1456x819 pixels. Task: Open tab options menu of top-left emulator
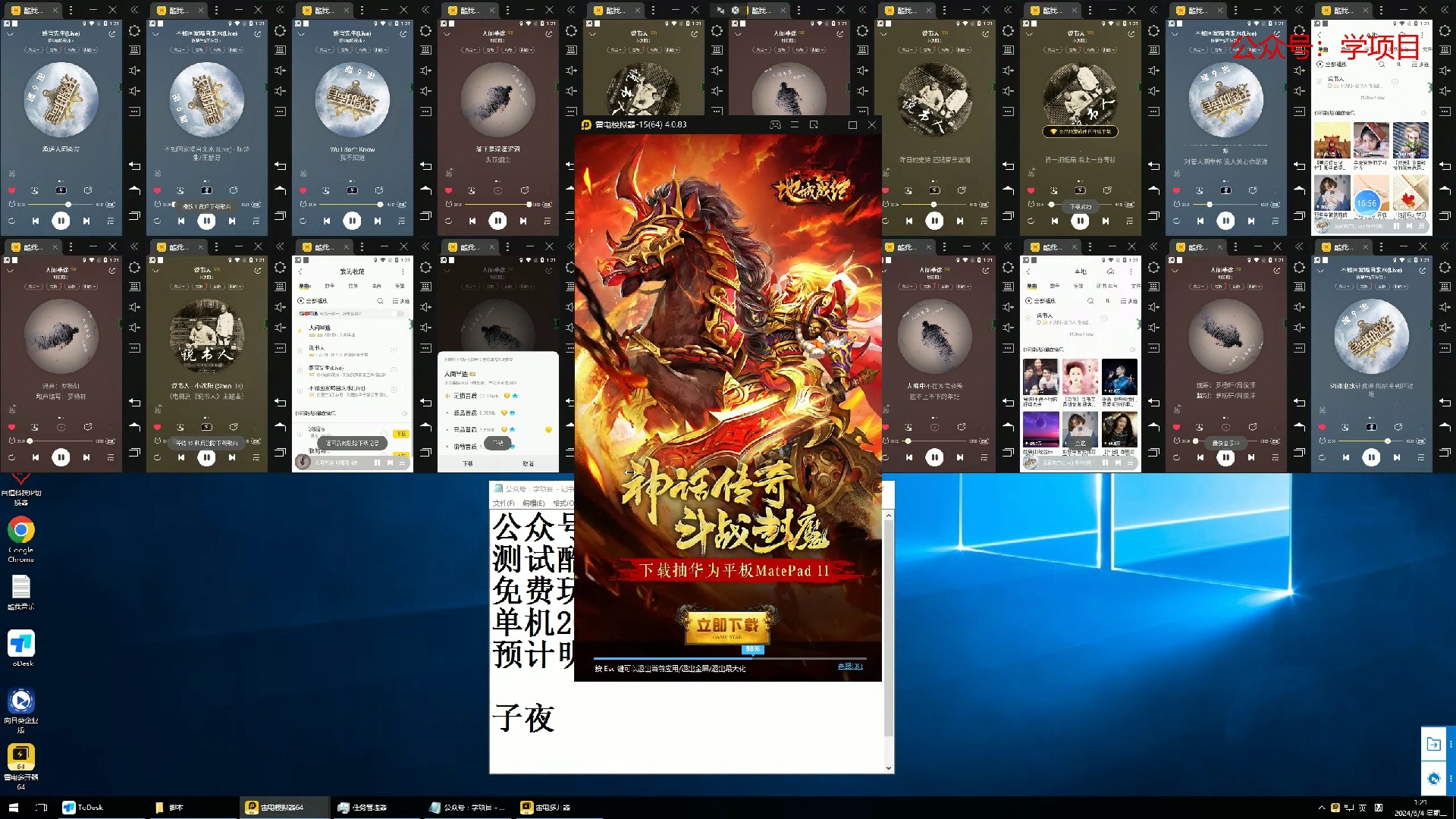(71, 10)
